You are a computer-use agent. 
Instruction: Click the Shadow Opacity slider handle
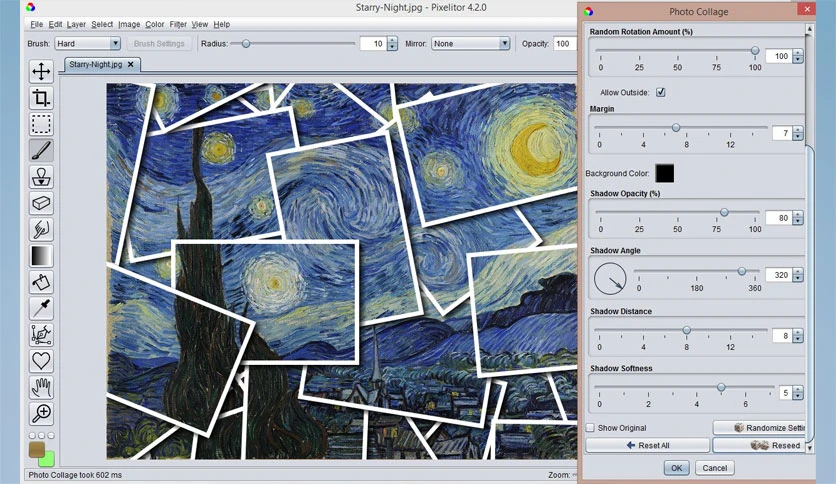[x=724, y=213]
